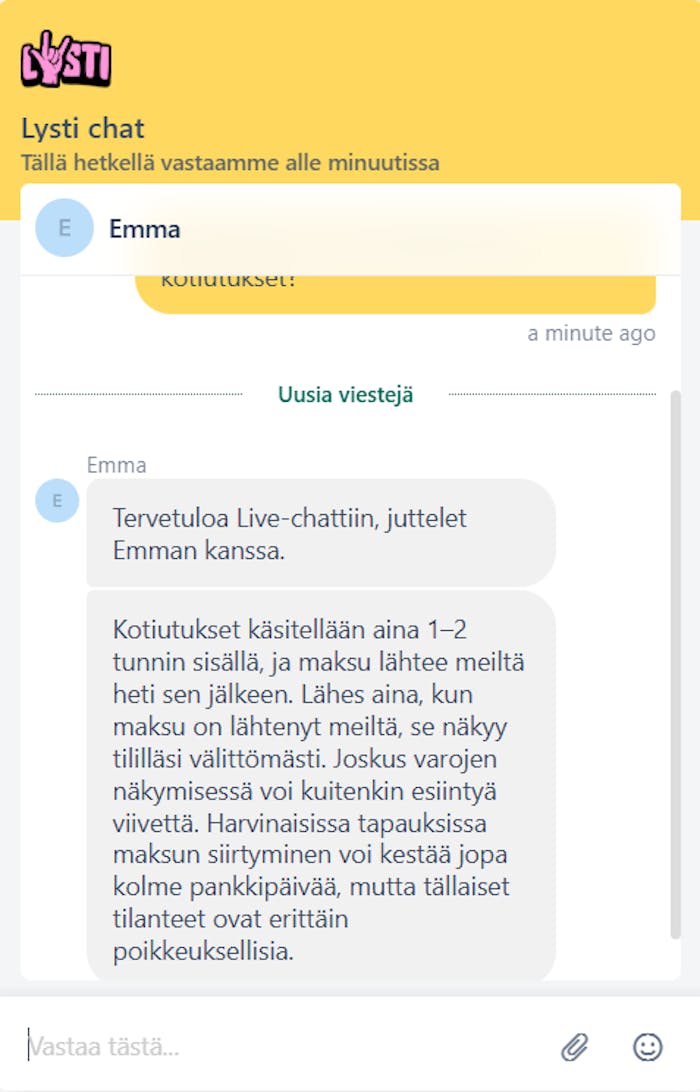This screenshot has width=700, height=1092.
Task: Click the pink Lysti logo
Action: coord(66,58)
